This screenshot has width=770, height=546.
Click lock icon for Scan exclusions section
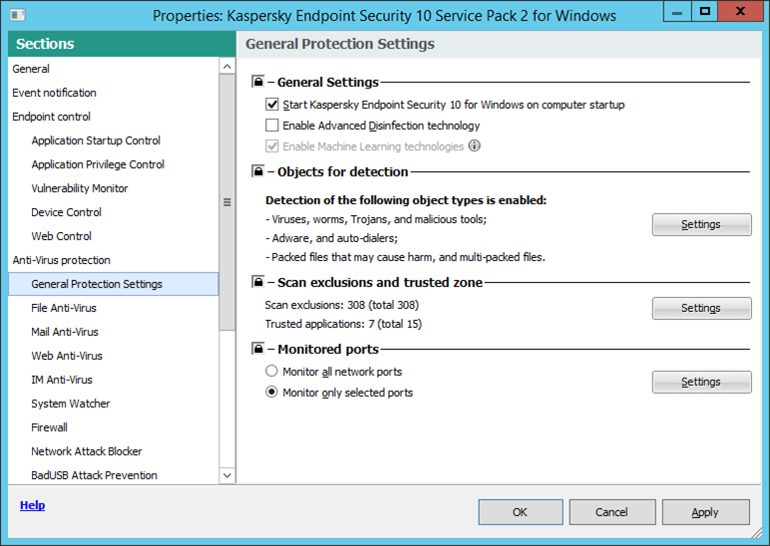tap(257, 282)
